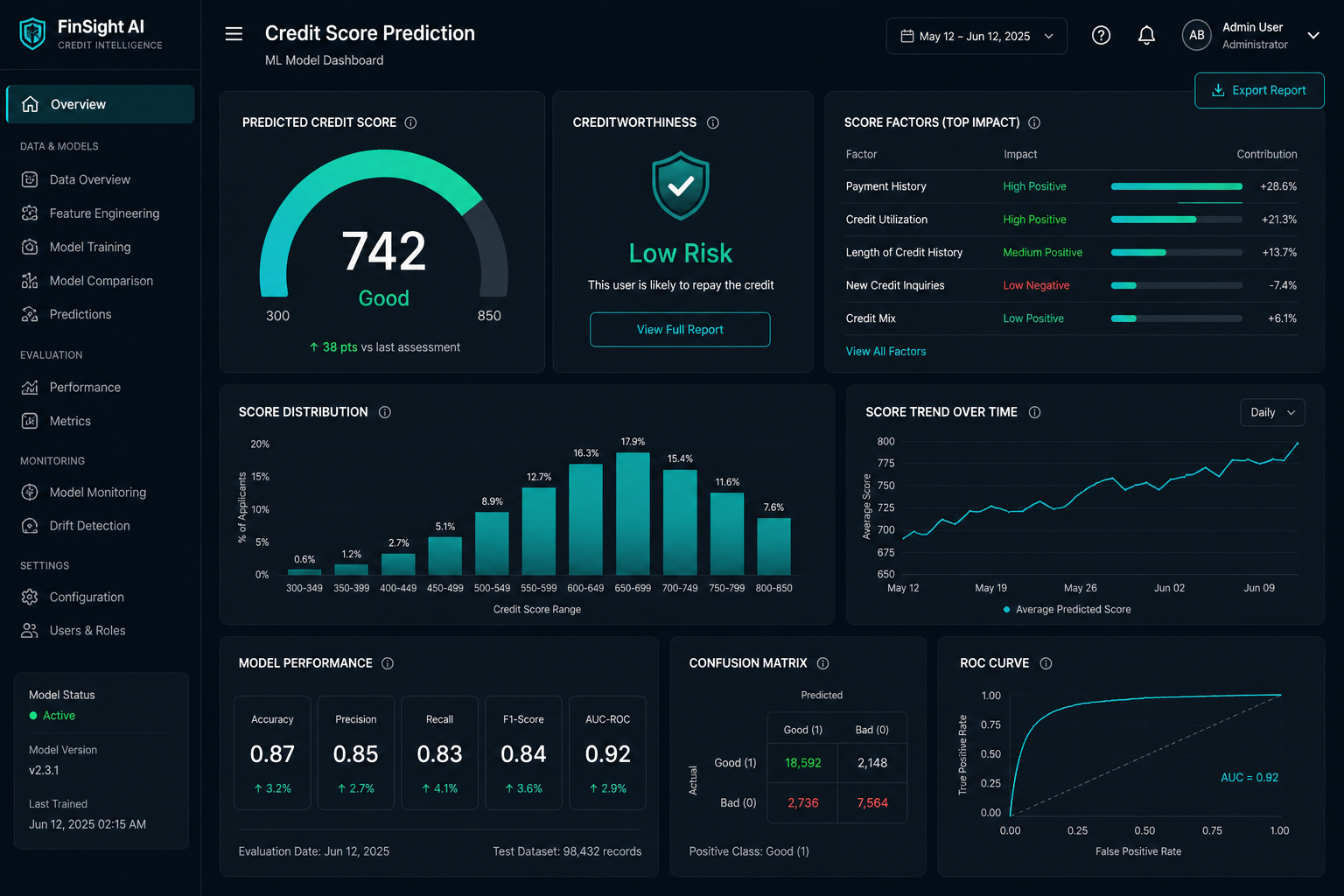
Task: Expand the Admin User account chevron
Action: (x=1312, y=35)
